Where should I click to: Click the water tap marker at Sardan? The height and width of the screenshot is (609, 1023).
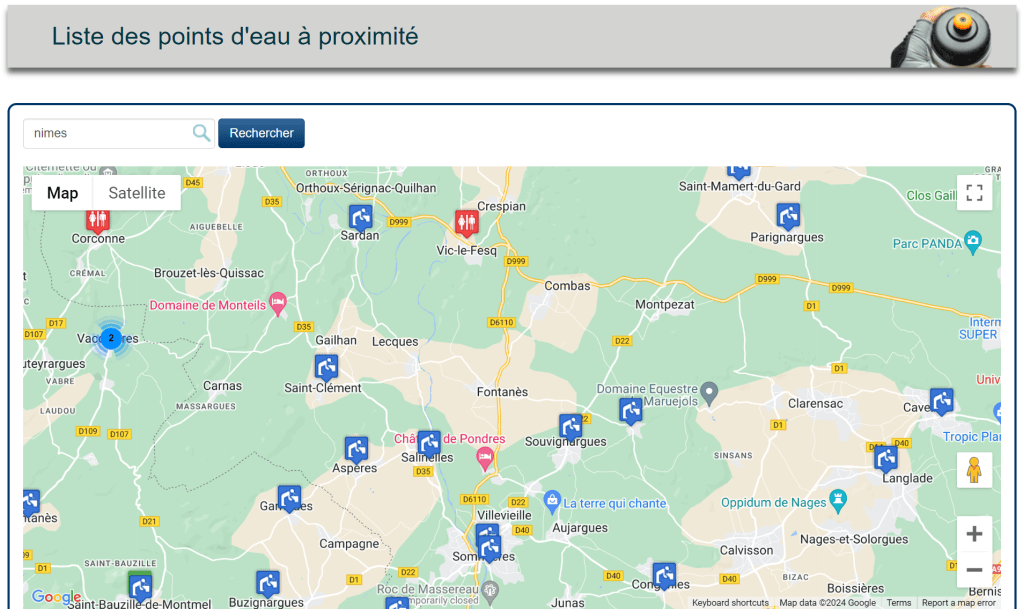[x=360, y=217]
